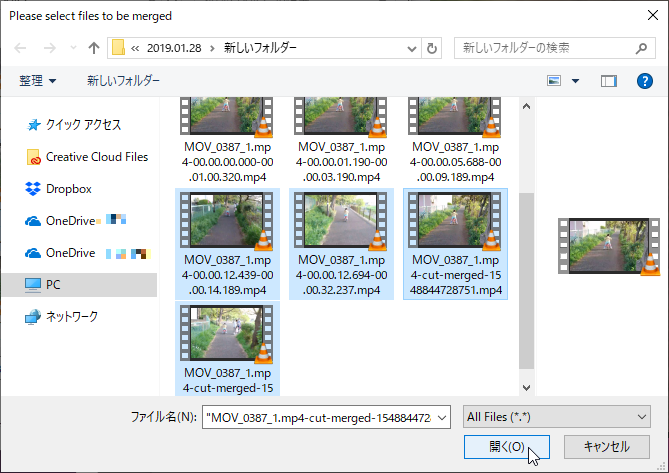
Task: Select the 2019.01.28 breadcrumb segment
Action: pos(174,48)
